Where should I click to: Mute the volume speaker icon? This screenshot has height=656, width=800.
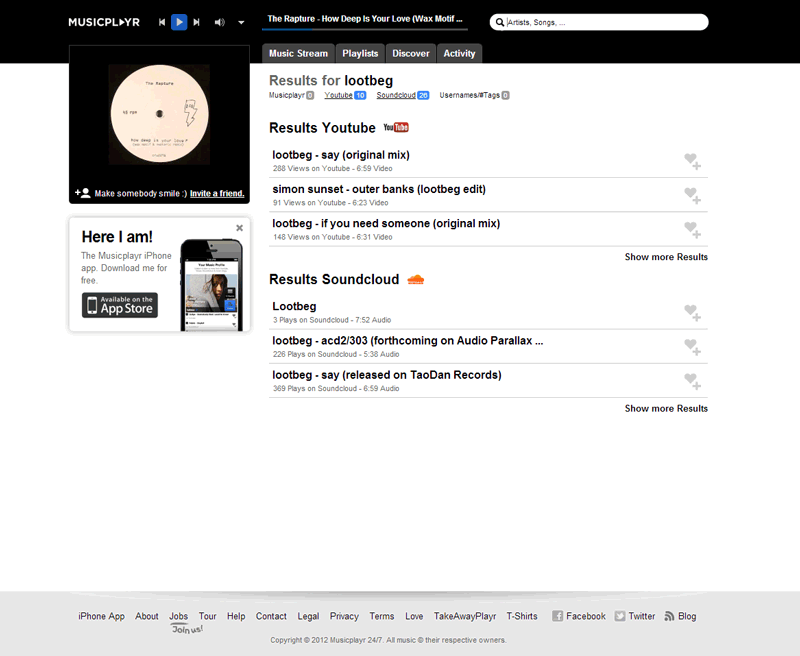(219, 22)
